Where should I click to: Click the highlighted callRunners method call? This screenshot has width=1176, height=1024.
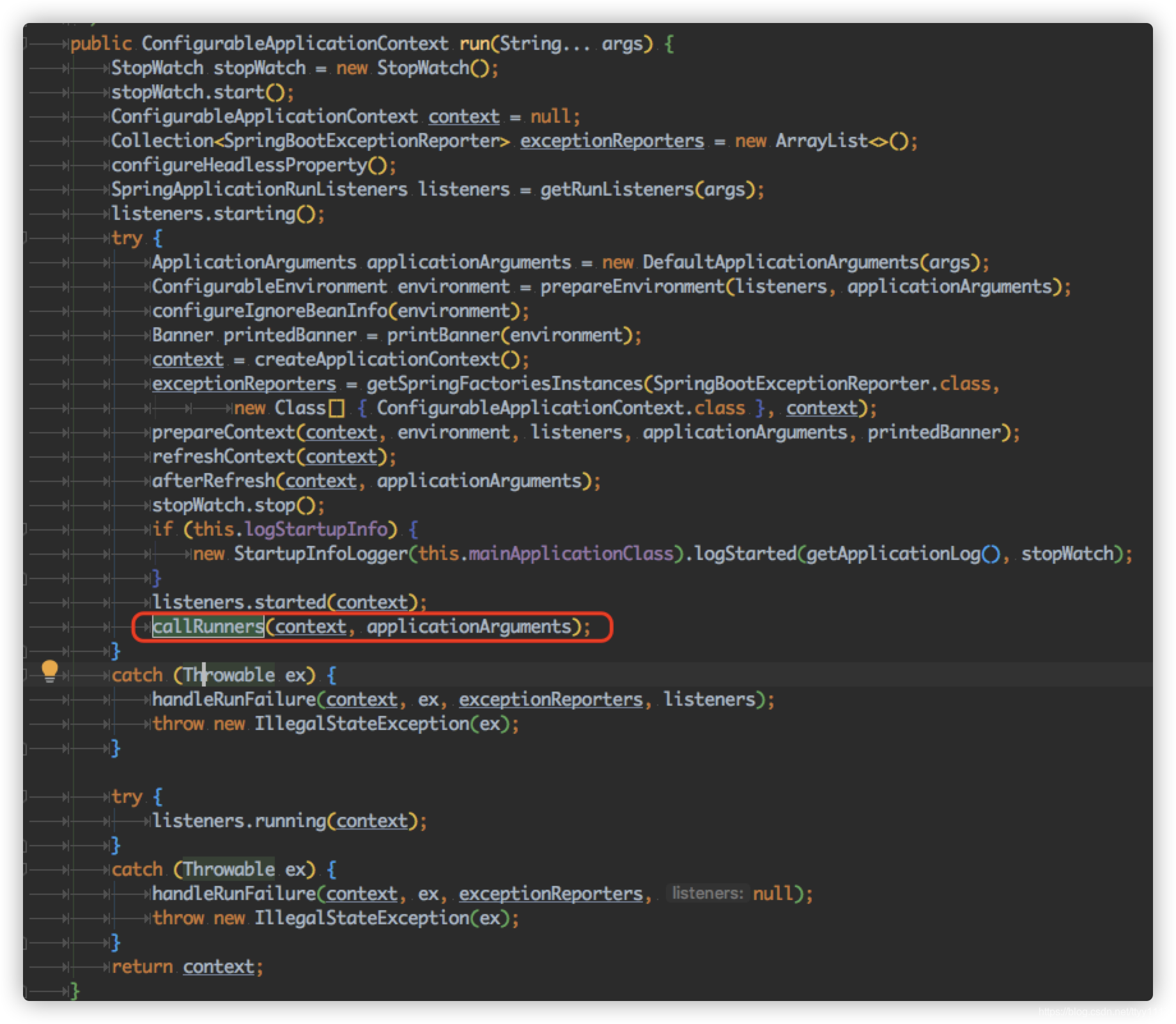pos(208,626)
